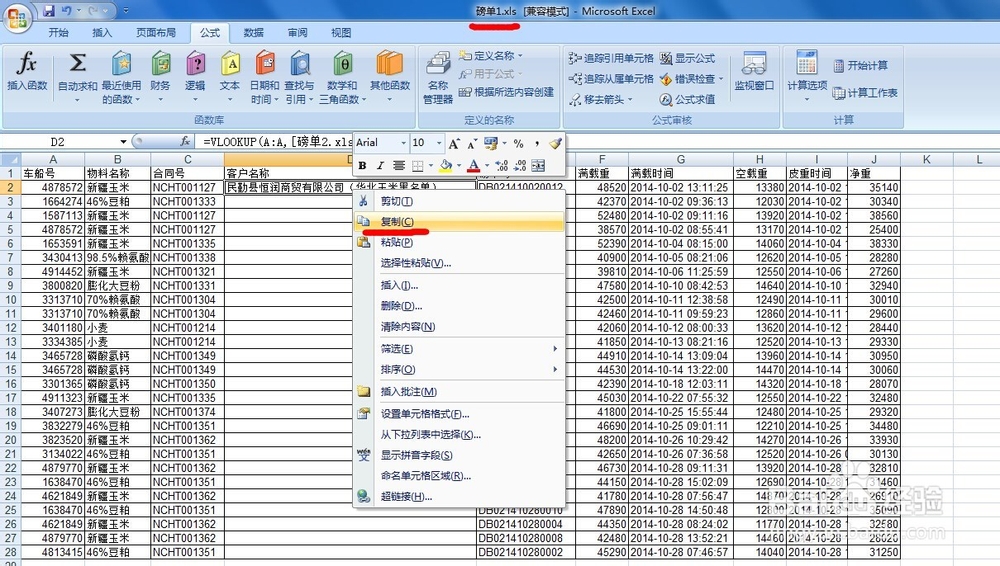Click 追踪引用单元格 button
The height and width of the screenshot is (566, 1000).
610,58
